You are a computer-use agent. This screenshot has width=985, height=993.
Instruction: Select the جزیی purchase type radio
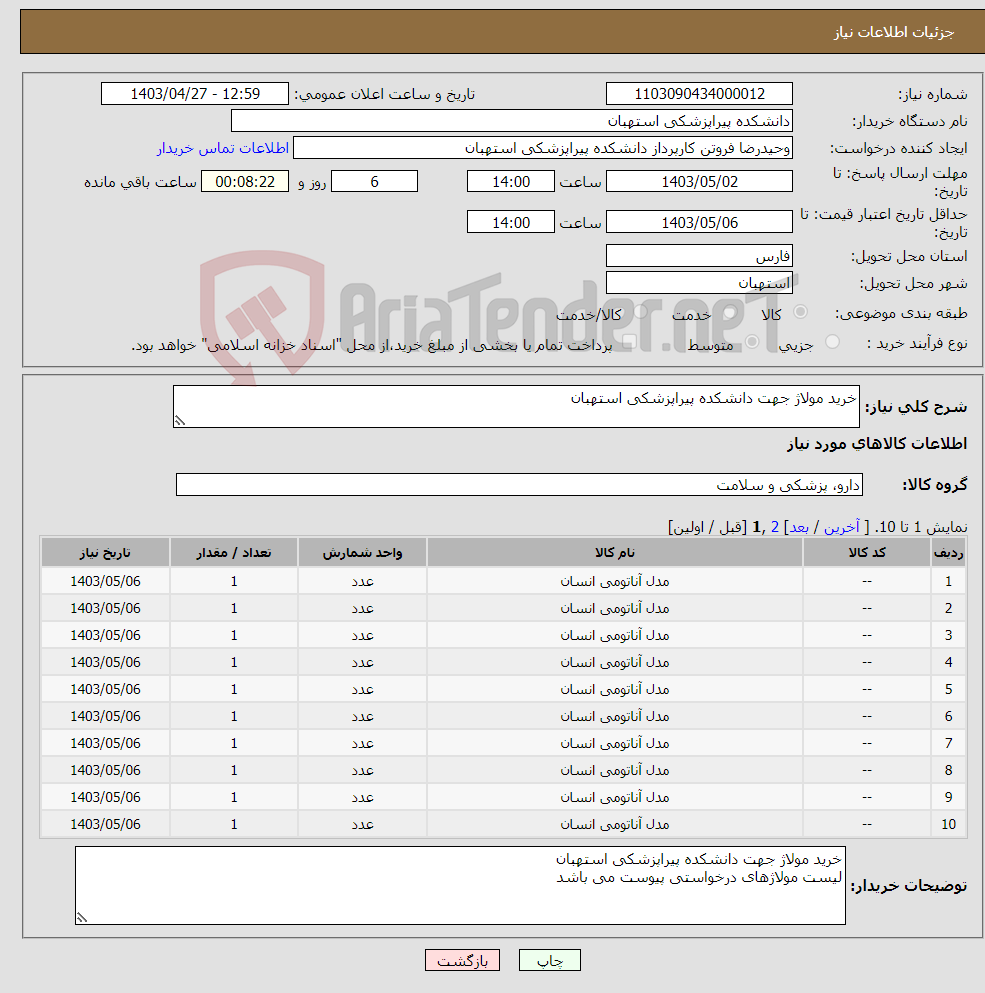click(832, 342)
